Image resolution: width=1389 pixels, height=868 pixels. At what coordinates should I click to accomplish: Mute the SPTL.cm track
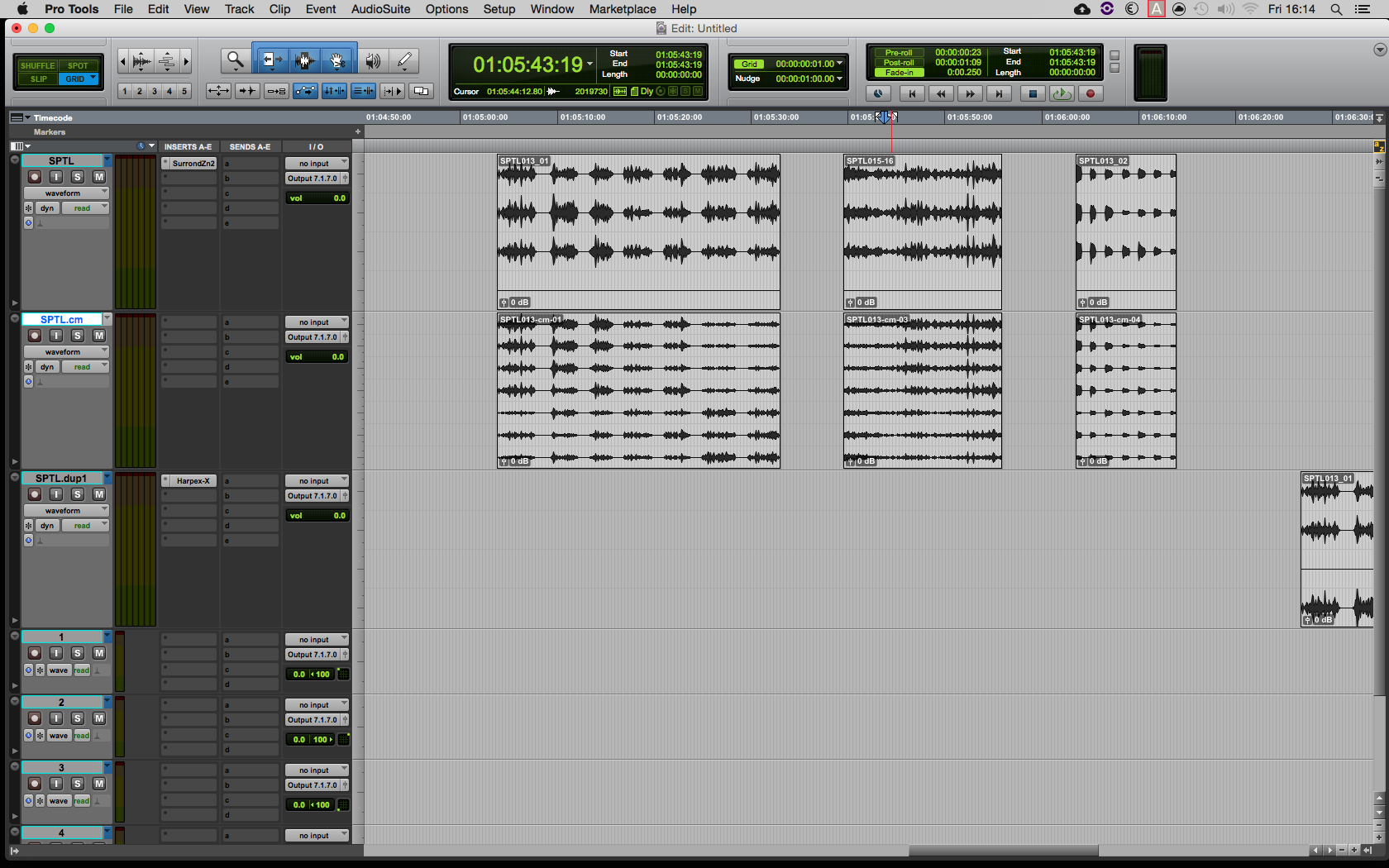(x=99, y=336)
